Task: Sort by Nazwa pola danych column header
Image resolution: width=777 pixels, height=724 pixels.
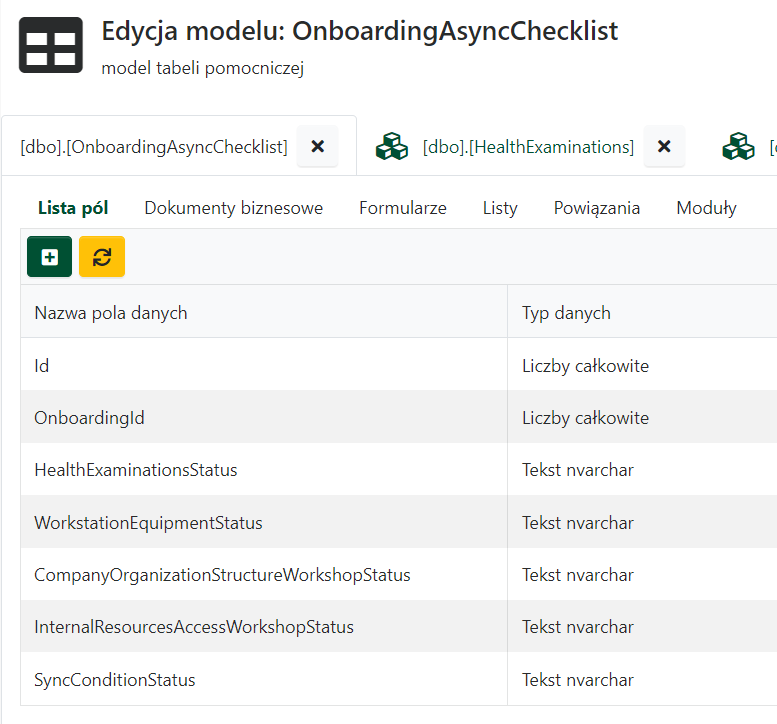Action: coord(111,313)
